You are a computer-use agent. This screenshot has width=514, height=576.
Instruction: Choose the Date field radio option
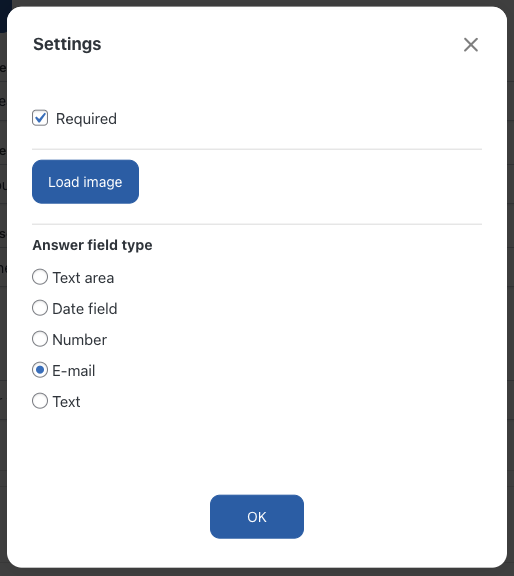click(40, 308)
